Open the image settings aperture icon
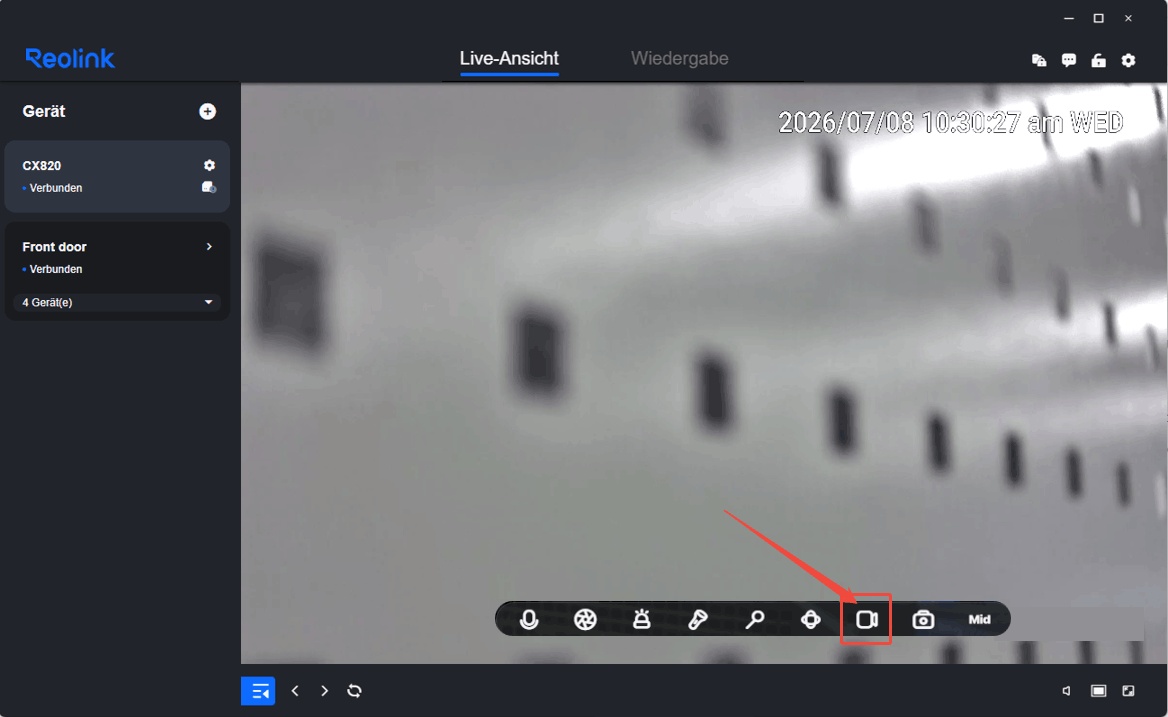The width and height of the screenshot is (1168, 717). click(x=585, y=619)
